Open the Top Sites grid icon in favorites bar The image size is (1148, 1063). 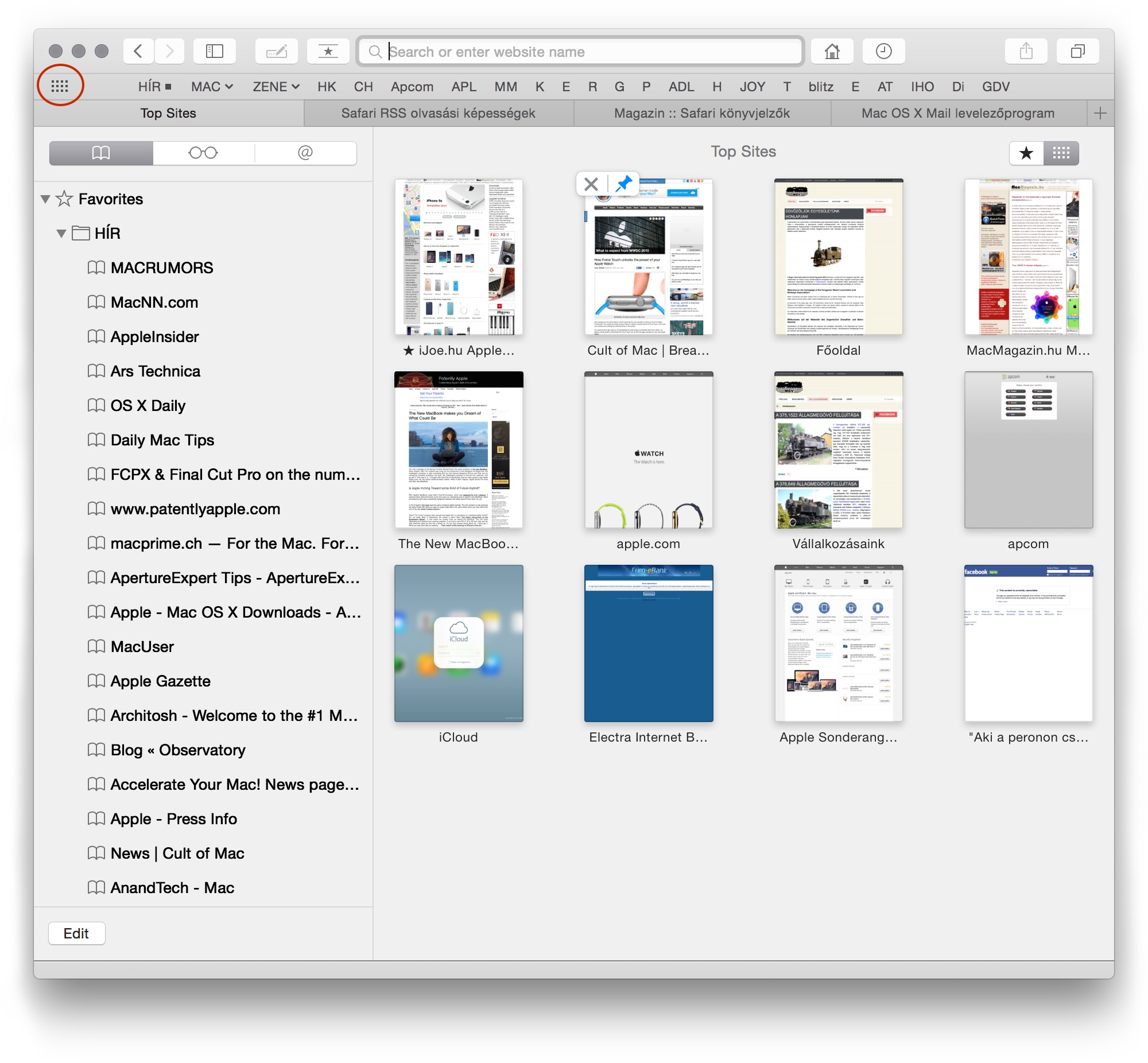click(60, 86)
